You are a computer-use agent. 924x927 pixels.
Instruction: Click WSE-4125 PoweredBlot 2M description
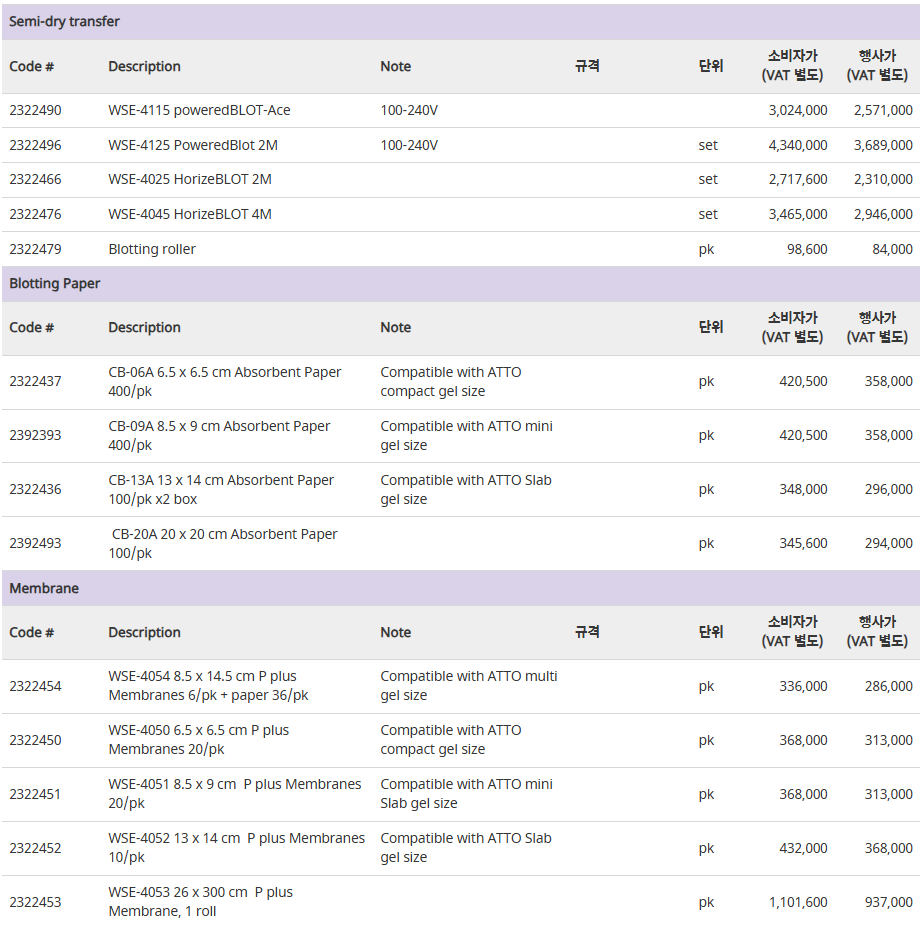[193, 145]
